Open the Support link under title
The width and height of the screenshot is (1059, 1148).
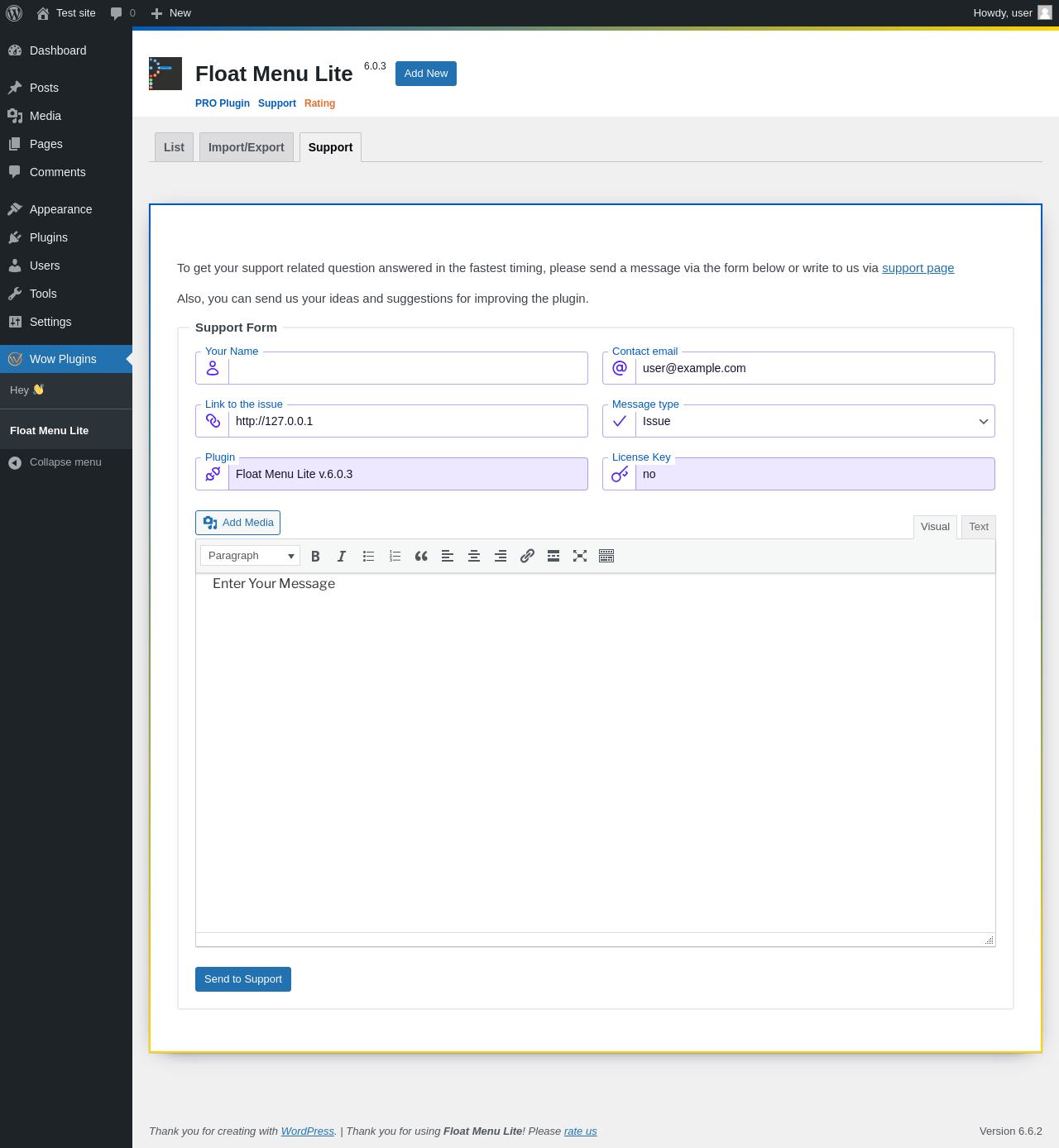click(x=277, y=103)
